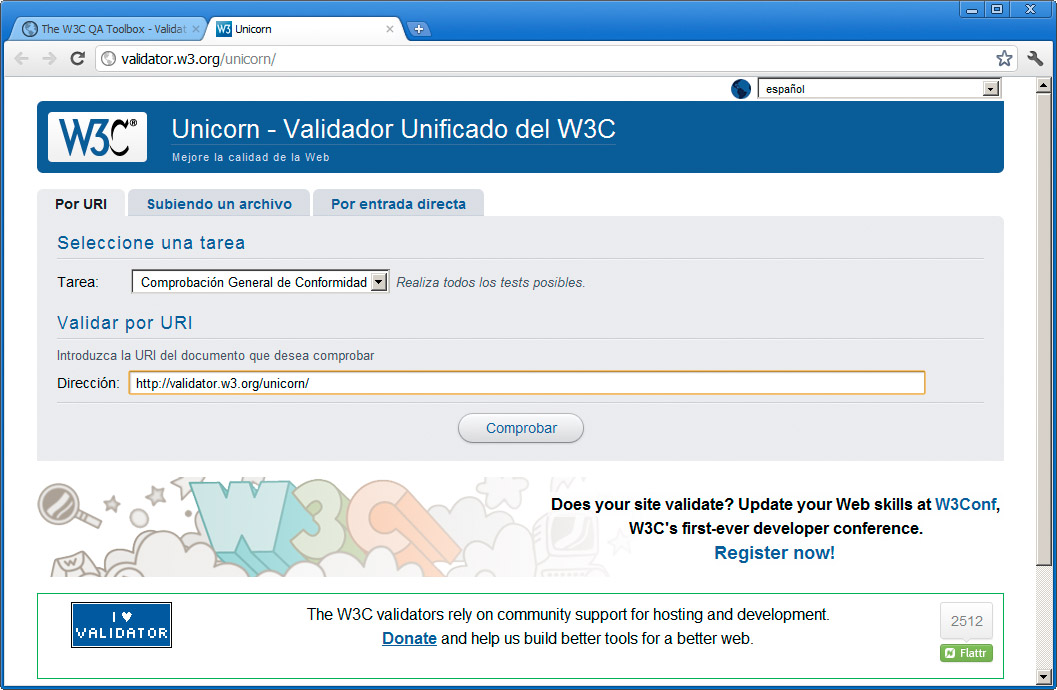Bookmark this page with the star icon
Image resolution: width=1057 pixels, height=690 pixels.
[1004, 59]
